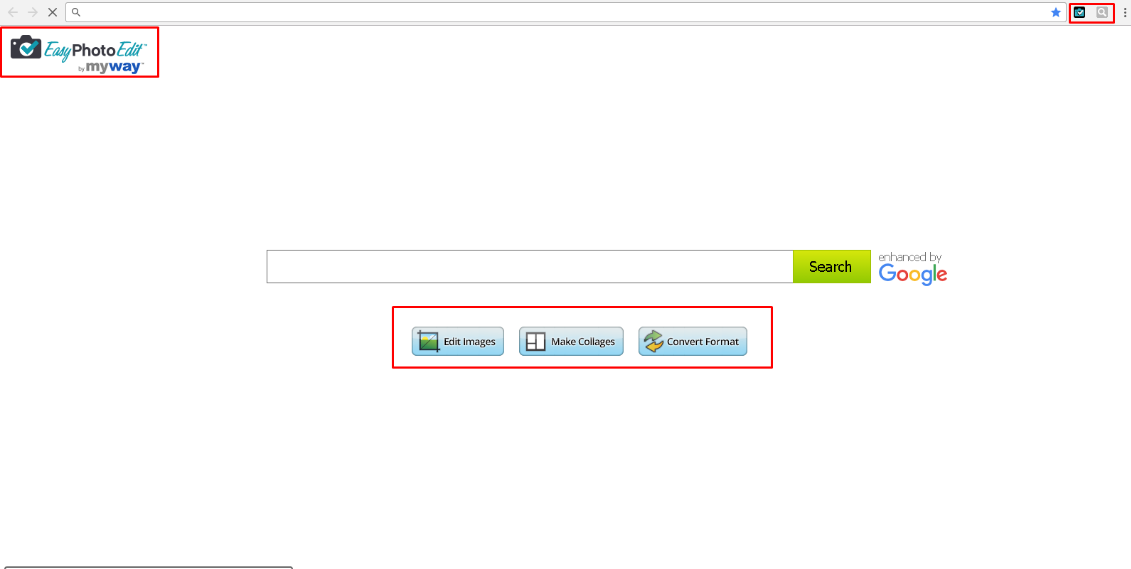Click the green Search button

[832, 267]
